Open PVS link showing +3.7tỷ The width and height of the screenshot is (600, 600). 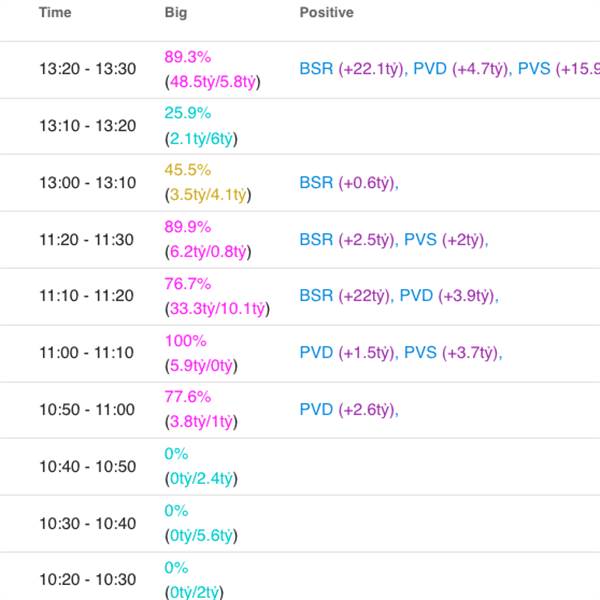(420, 352)
